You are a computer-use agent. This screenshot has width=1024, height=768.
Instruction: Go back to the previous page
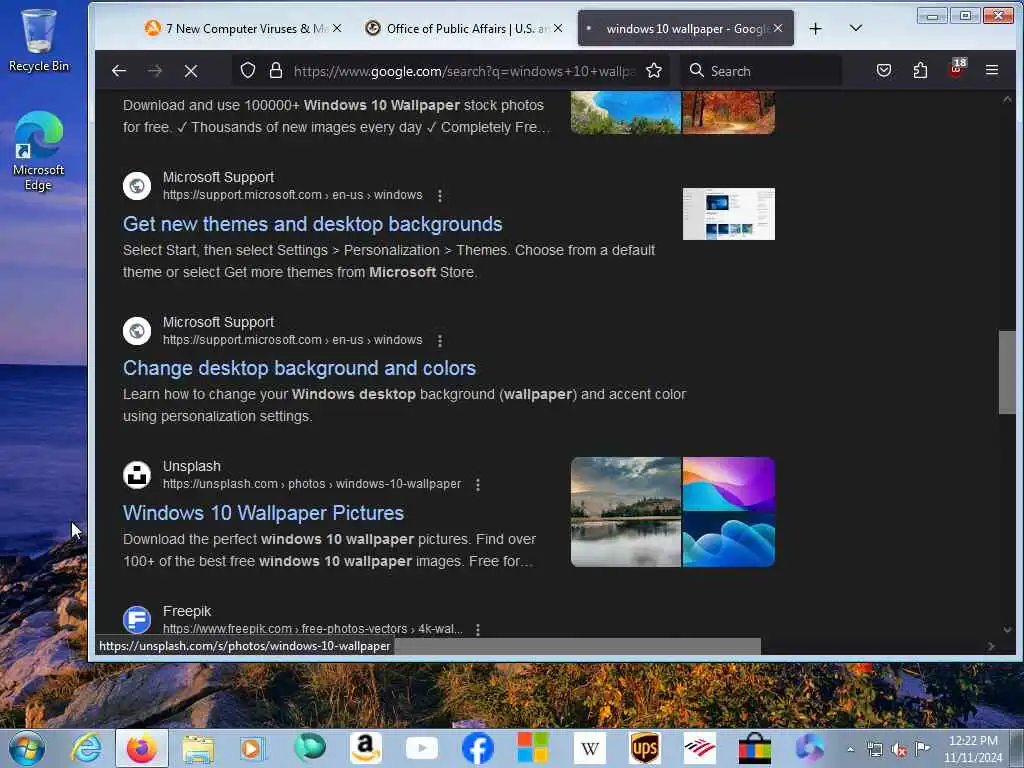(119, 71)
